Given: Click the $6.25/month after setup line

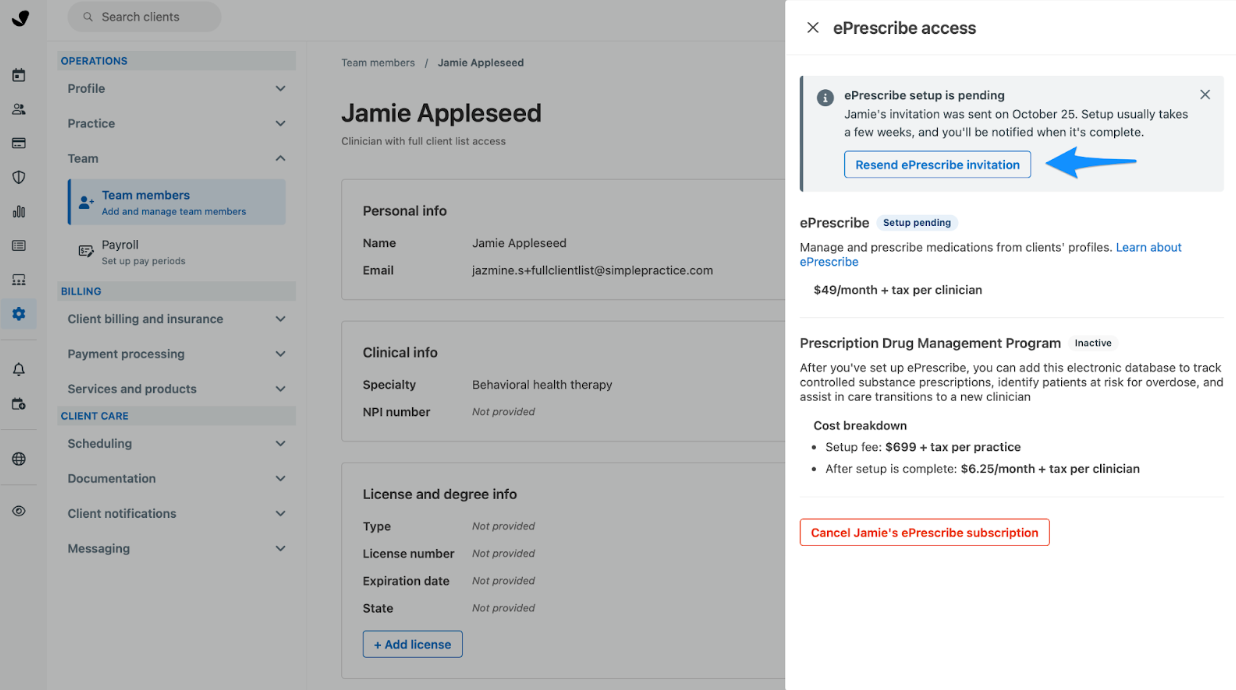Looking at the screenshot, I should tap(982, 469).
